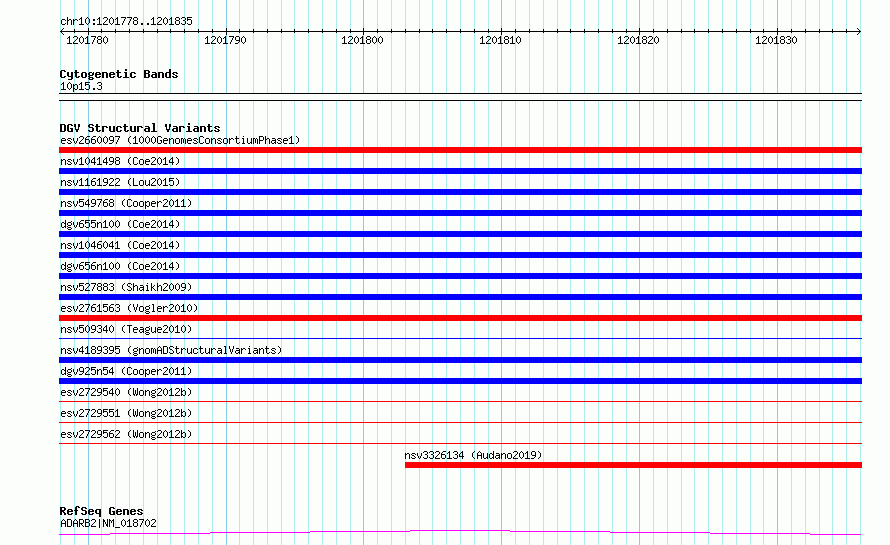Click ruler position 1201810

pyautogui.click(x=500, y=40)
